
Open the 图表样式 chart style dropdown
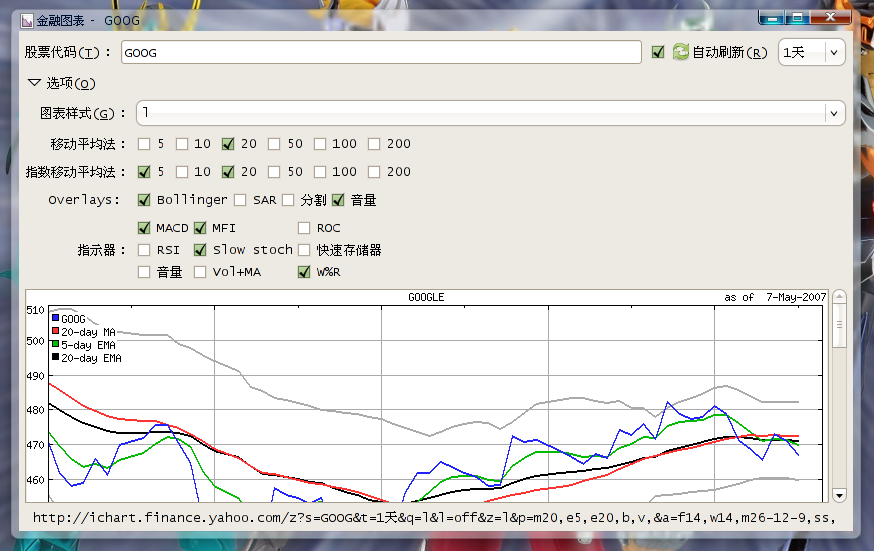click(491, 113)
